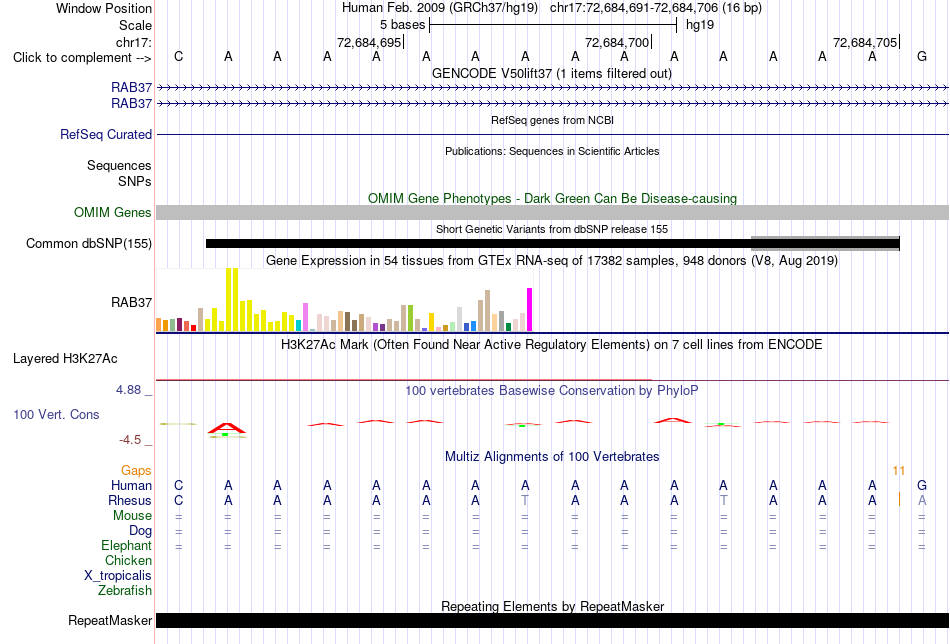This screenshot has height=644, width=950.
Task: Open 'Short Genetic Variants from dbSNP release 155'
Action: (552, 229)
